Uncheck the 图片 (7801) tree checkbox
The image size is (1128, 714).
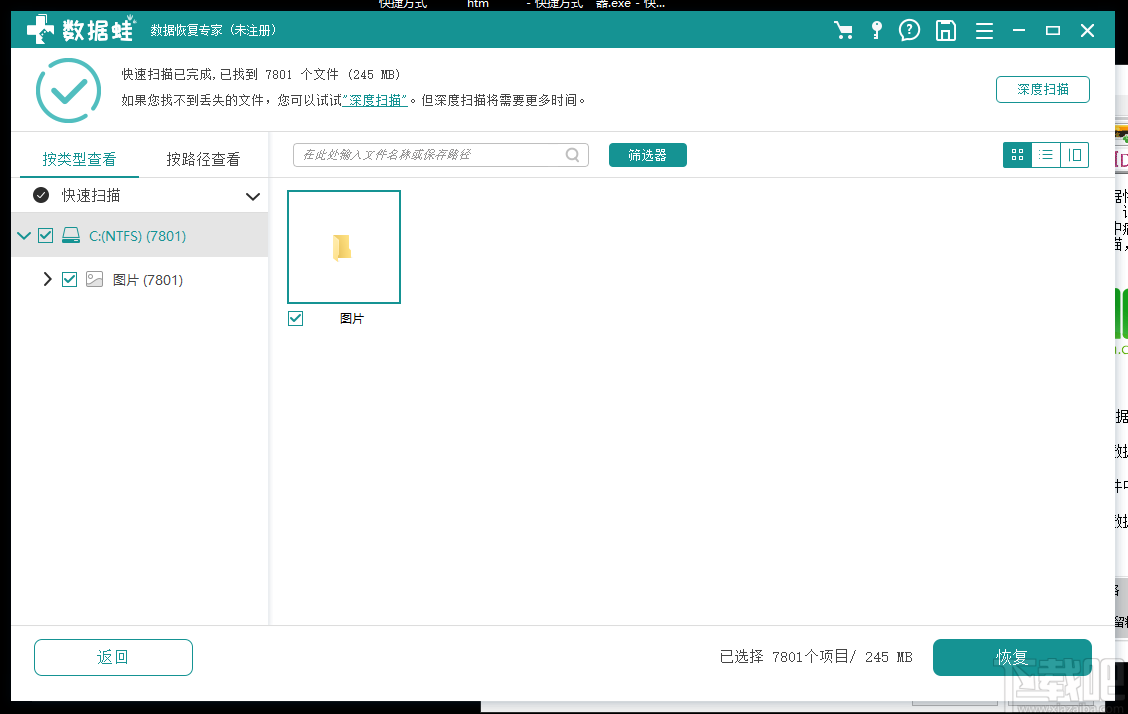(x=69, y=279)
